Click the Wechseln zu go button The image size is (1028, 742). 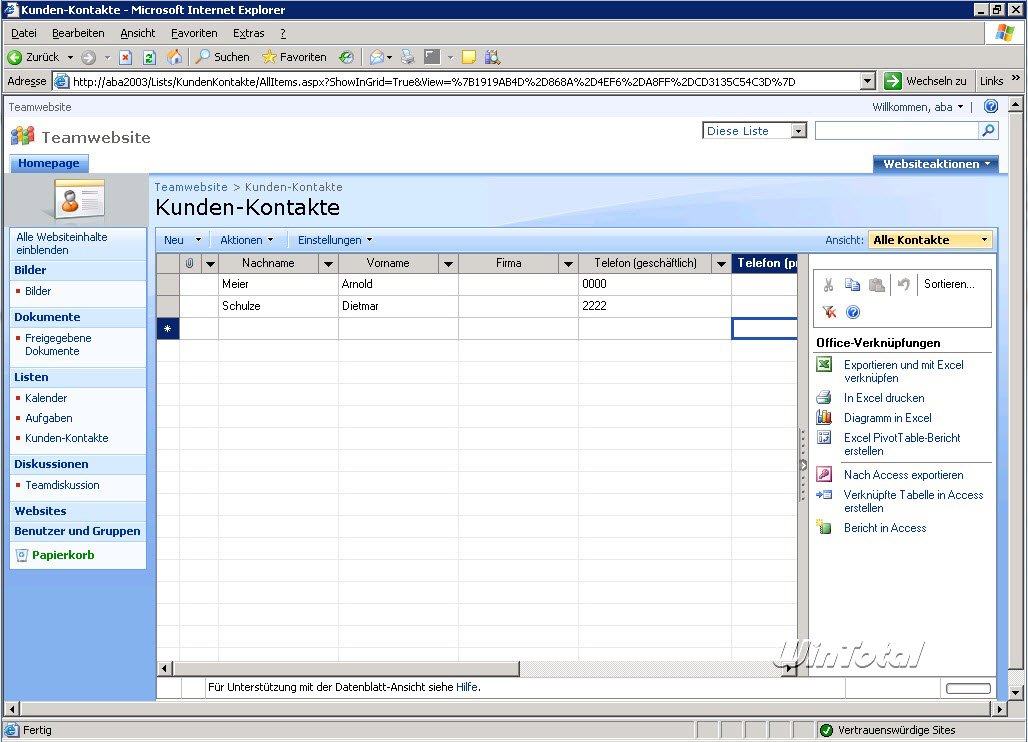[x=926, y=81]
